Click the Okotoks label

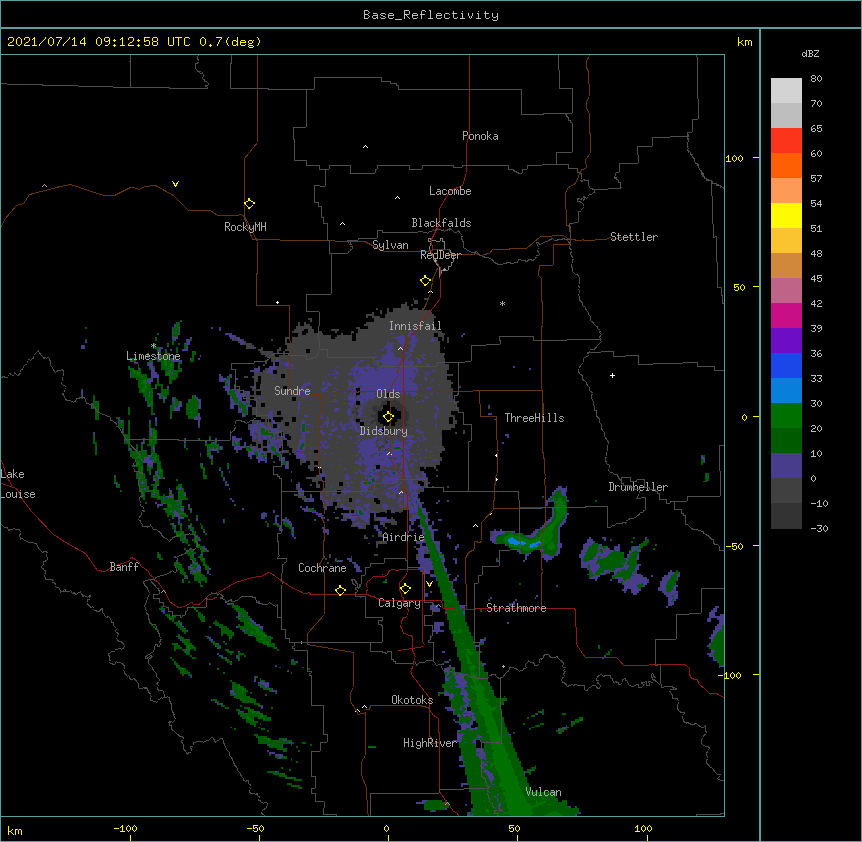pos(412,700)
